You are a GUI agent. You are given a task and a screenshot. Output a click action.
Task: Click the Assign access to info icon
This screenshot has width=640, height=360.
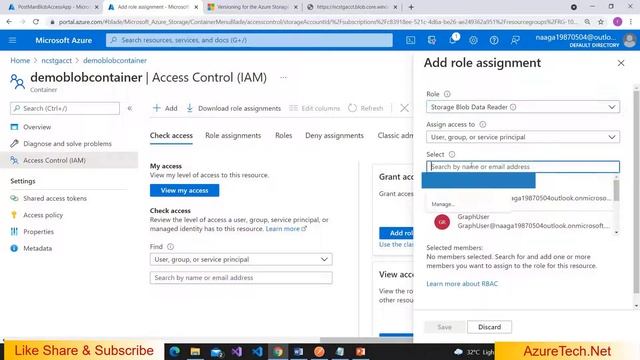tap(482, 124)
